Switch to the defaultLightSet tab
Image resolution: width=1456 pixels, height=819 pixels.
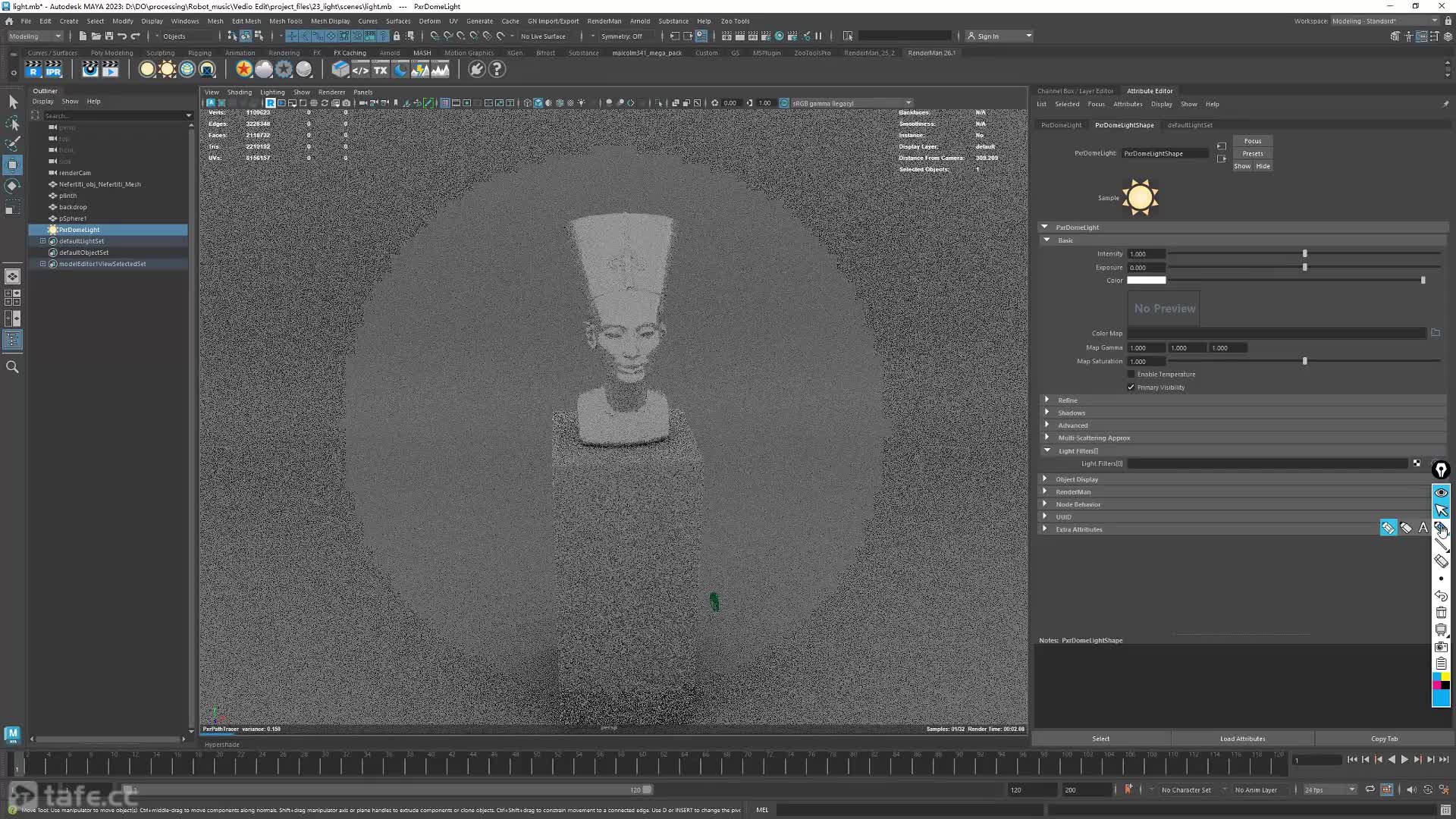click(x=1190, y=125)
